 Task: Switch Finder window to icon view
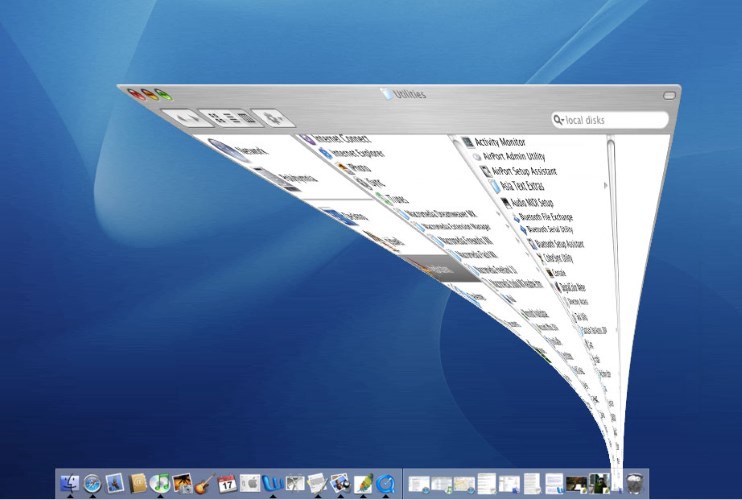211,116
